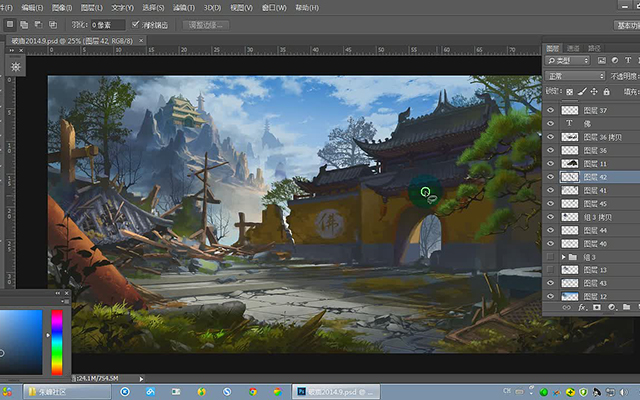Expand the 组 3 layer group
This screenshot has height=400, width=640.
pos(563,257)
